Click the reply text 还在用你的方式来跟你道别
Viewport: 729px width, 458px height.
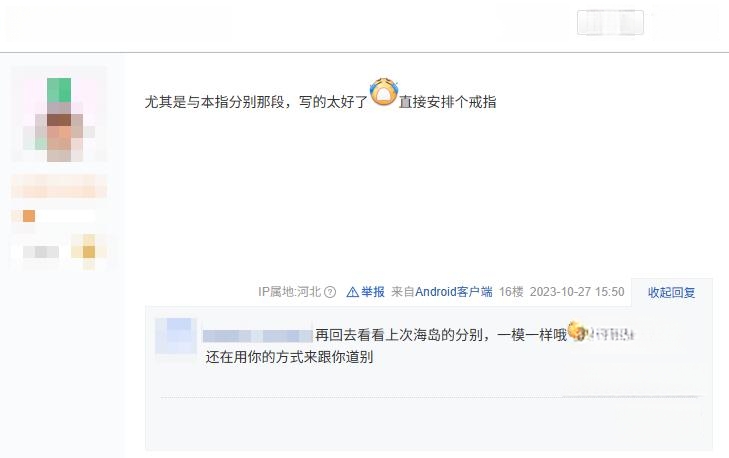coord(289,357)
